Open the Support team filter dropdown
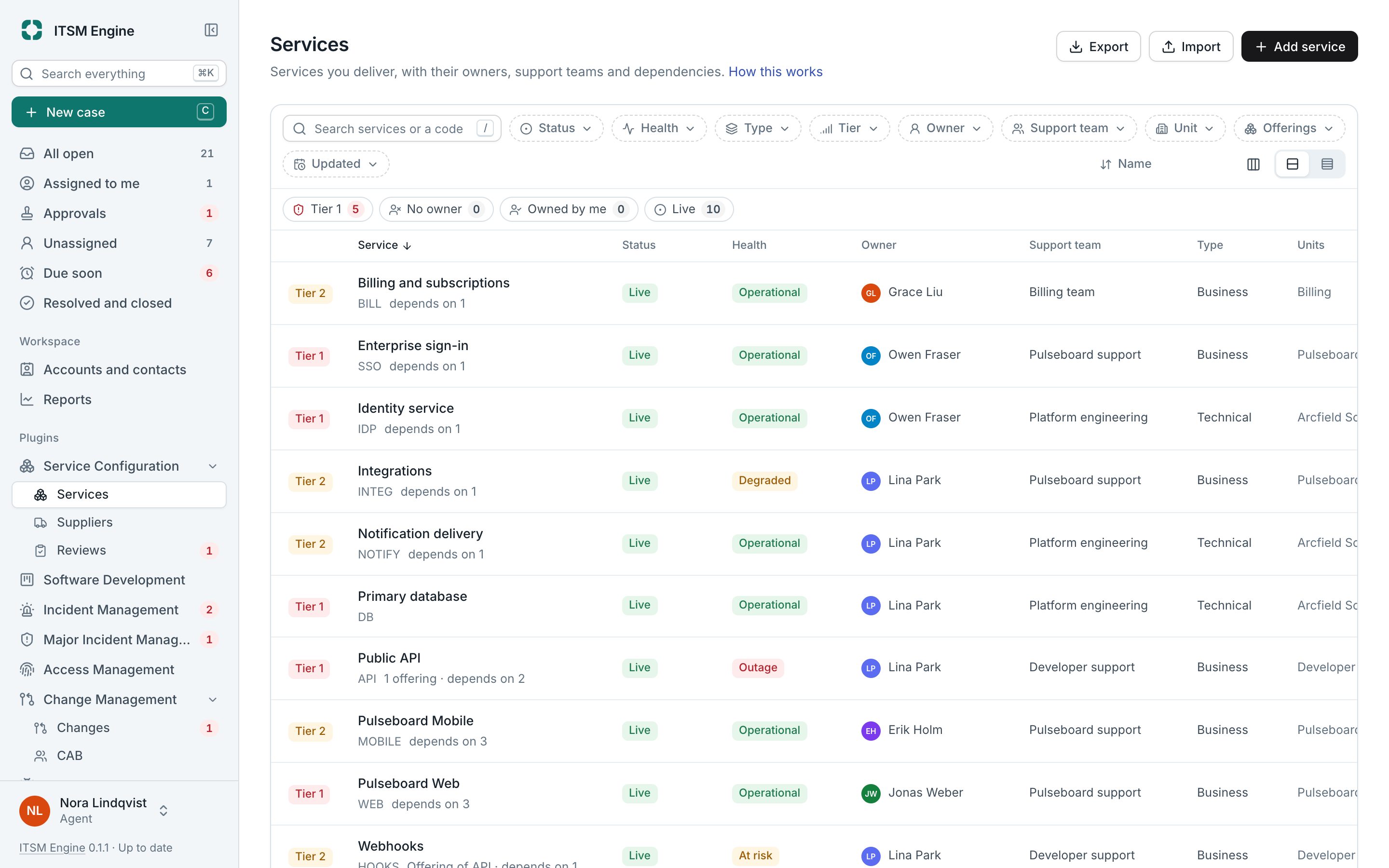1389x868 pixels. [x=1069, y=129]
